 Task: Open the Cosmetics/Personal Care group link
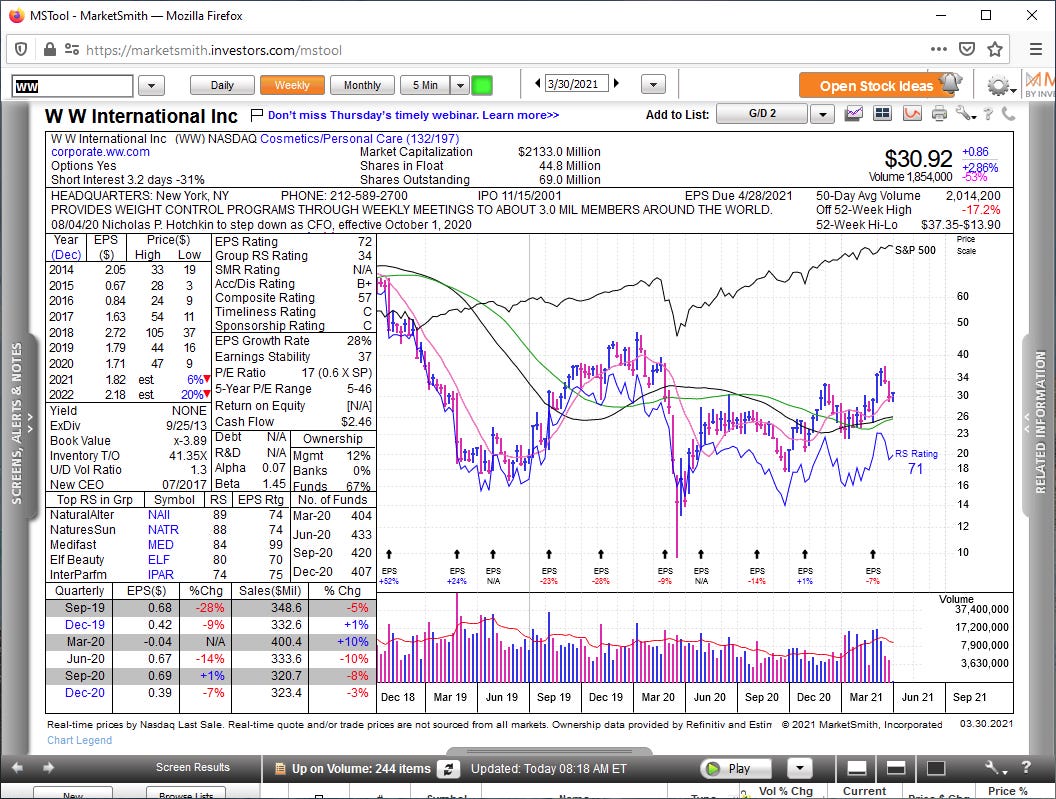(360, 139)
